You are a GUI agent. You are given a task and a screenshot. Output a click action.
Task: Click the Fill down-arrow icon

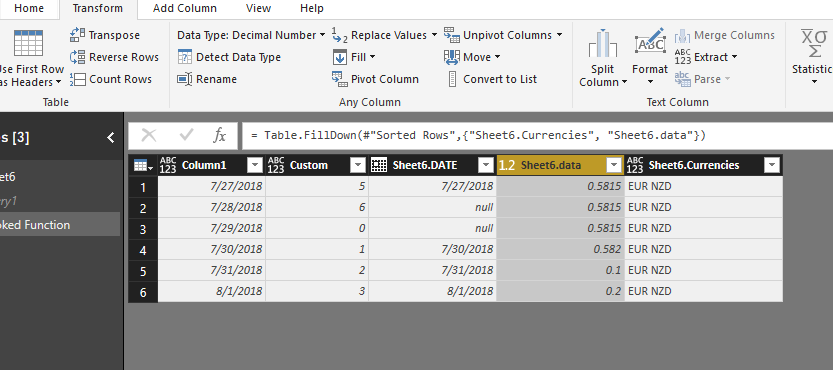pyautogui.click(x=340, y=57)
